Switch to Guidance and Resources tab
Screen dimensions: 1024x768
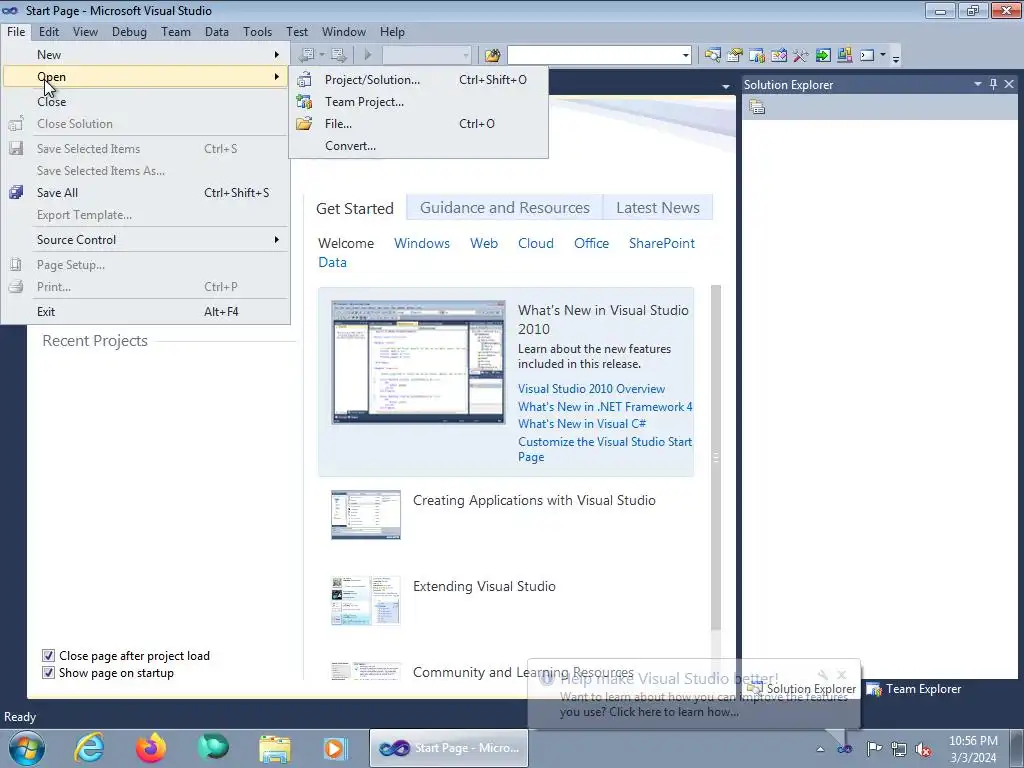point(505,208)
